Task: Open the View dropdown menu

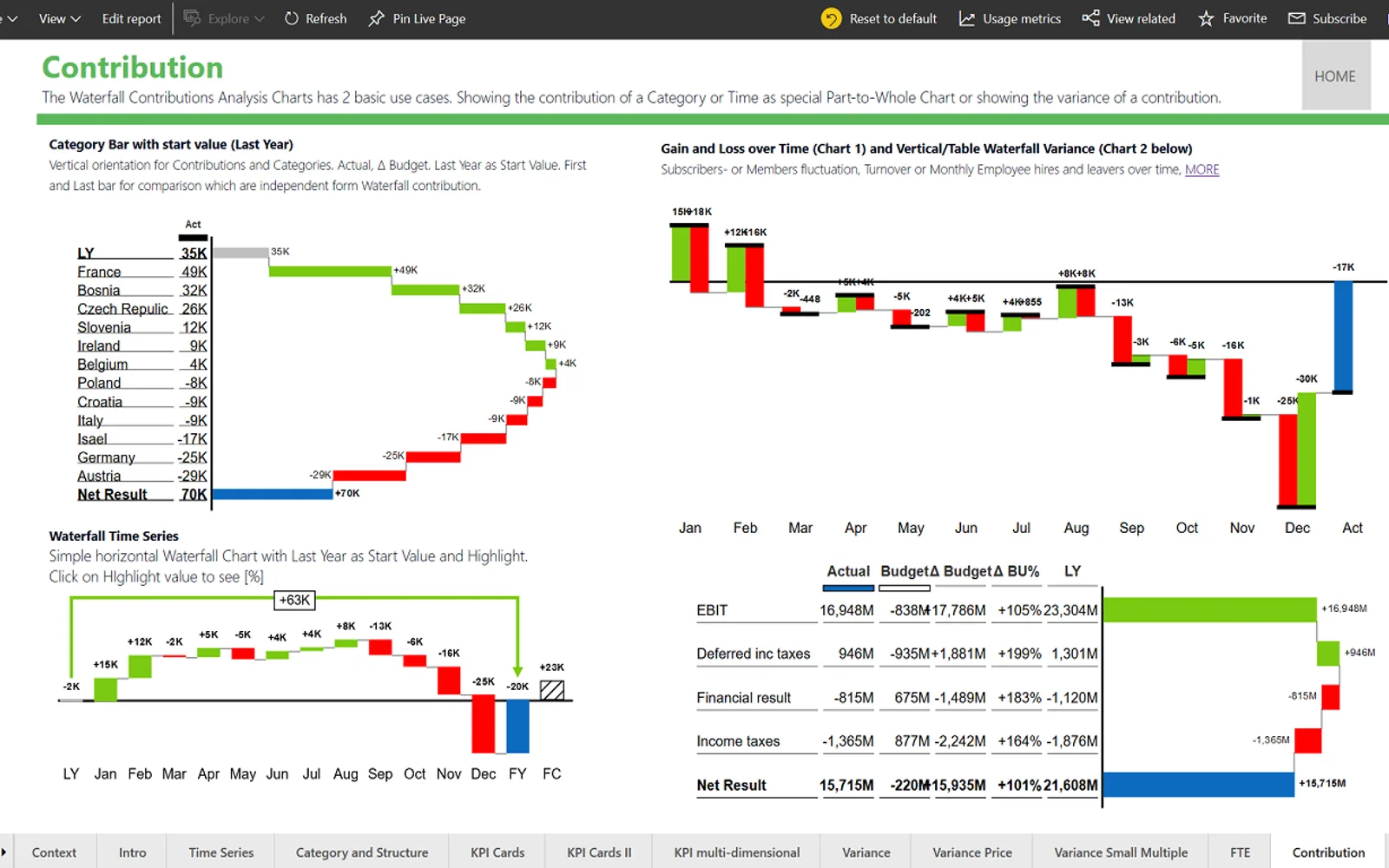Action: 59,18
